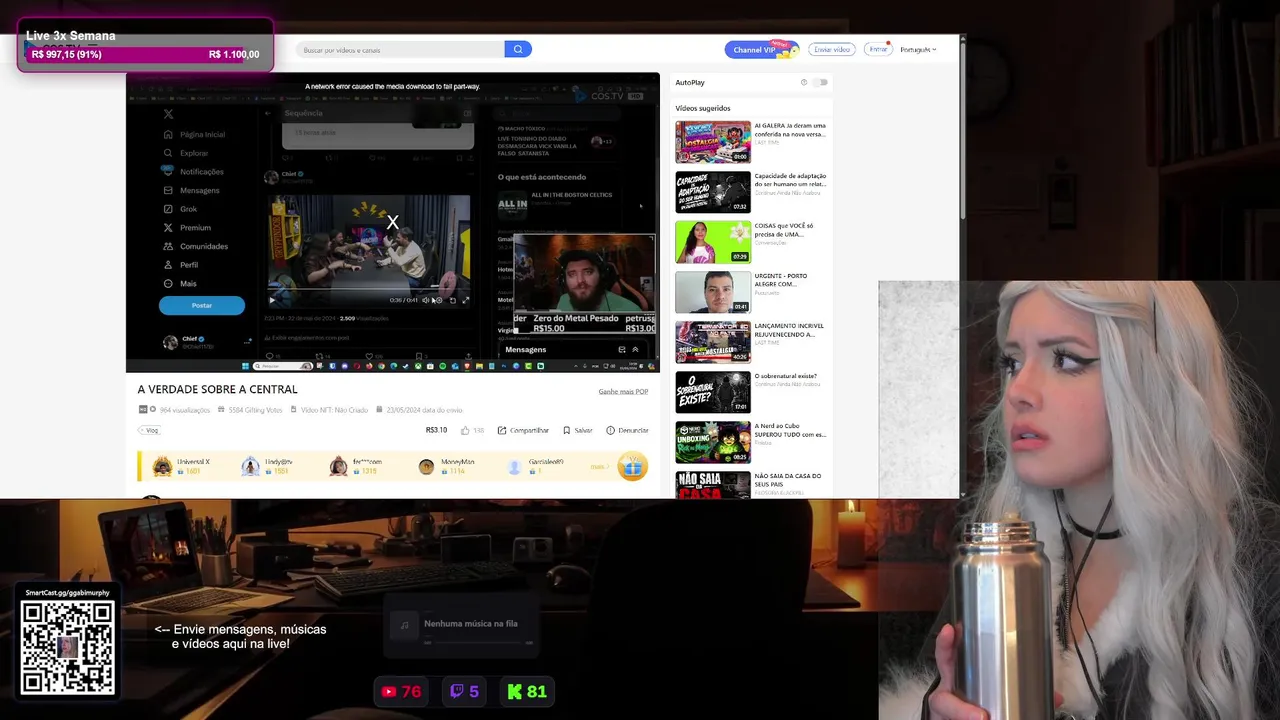Screen dimensions: 1280x720
Task: Click the 'ALL IN | THE BOSTON CELTICS' trend
Action: [x=571, y=195]
